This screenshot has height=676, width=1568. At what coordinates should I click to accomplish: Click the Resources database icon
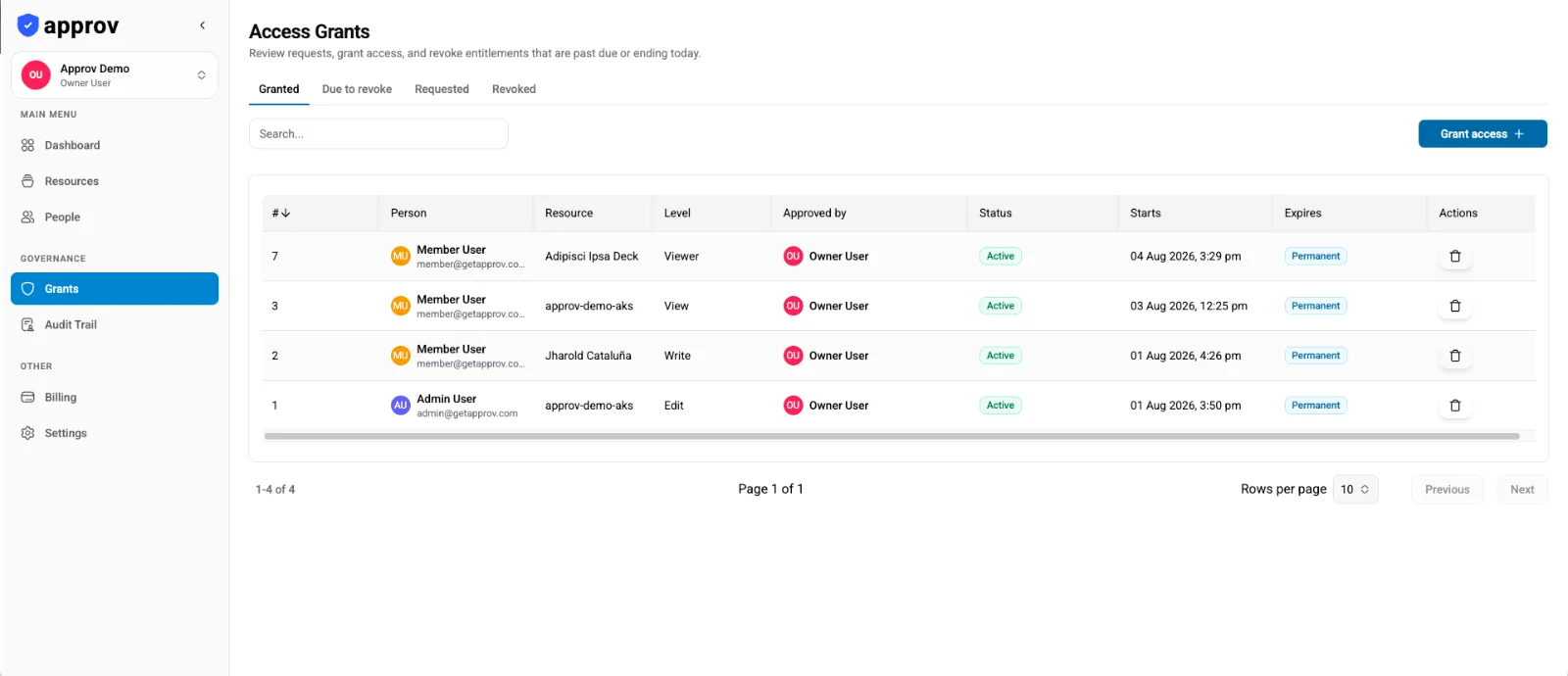click(27, 181)
